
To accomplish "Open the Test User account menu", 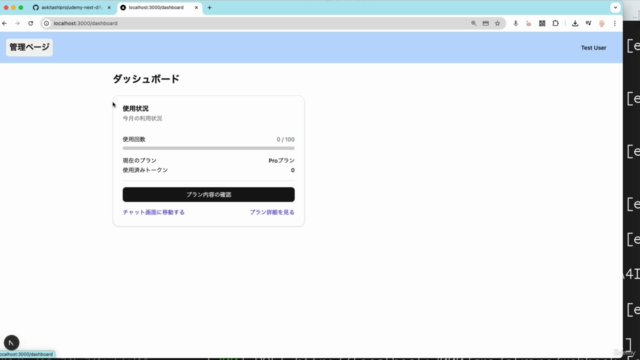I will [x=593, y=48].
